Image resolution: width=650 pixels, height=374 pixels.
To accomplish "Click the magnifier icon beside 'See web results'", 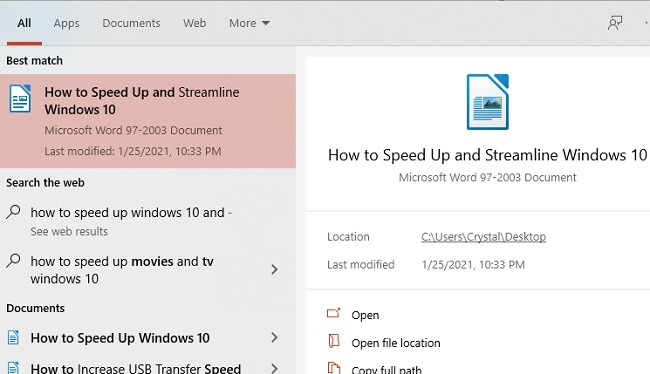I will point(13,212).
